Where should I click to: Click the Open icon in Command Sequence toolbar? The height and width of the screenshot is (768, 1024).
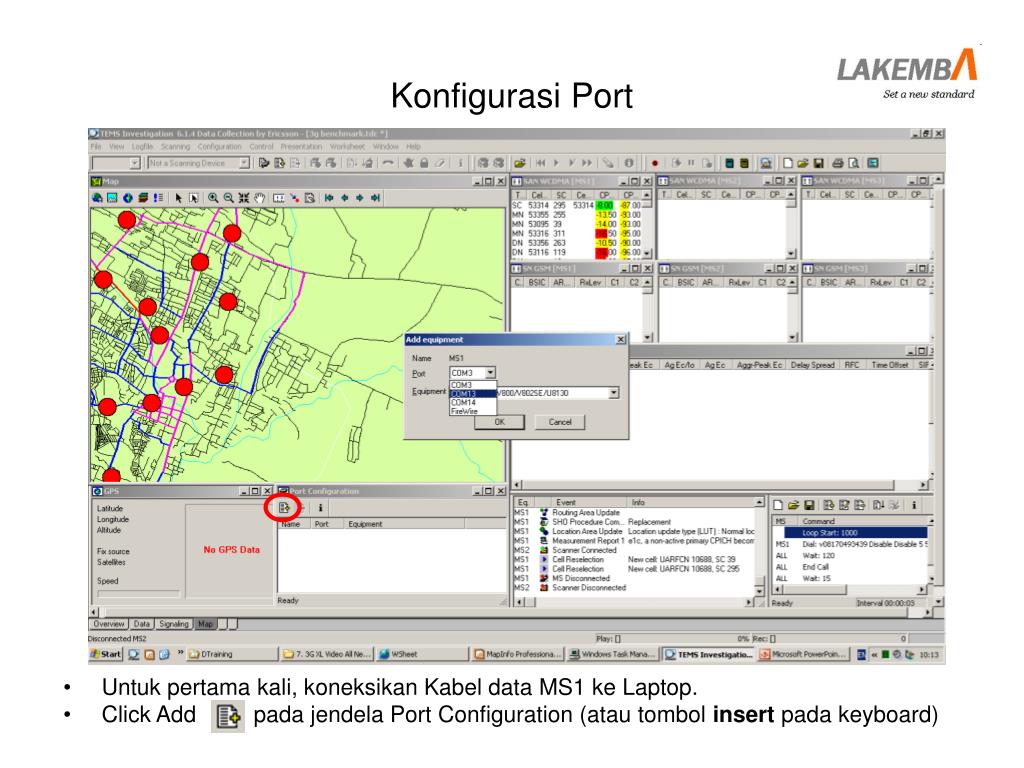(x=793, y=505)
